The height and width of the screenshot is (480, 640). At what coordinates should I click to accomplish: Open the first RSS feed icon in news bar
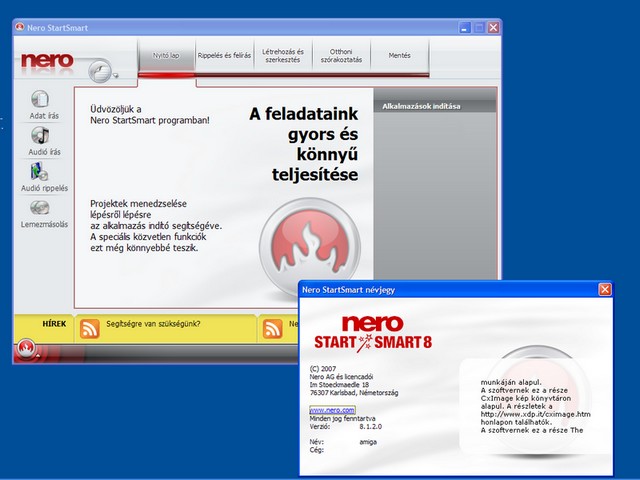click(90, 329)
